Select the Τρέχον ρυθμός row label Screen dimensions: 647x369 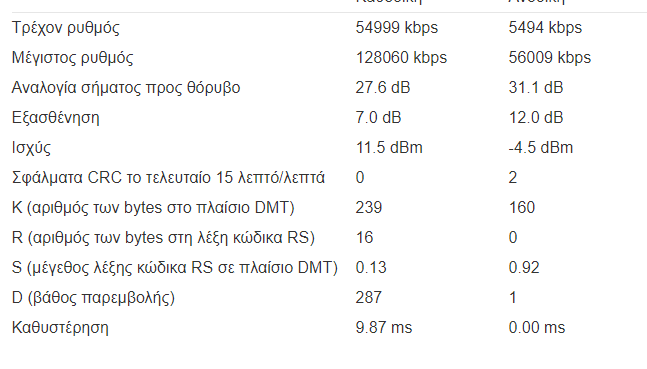[66, 28]
